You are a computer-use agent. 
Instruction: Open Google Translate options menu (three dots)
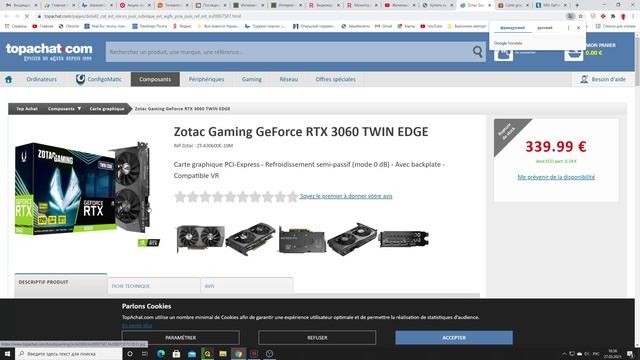pos(568,28)
